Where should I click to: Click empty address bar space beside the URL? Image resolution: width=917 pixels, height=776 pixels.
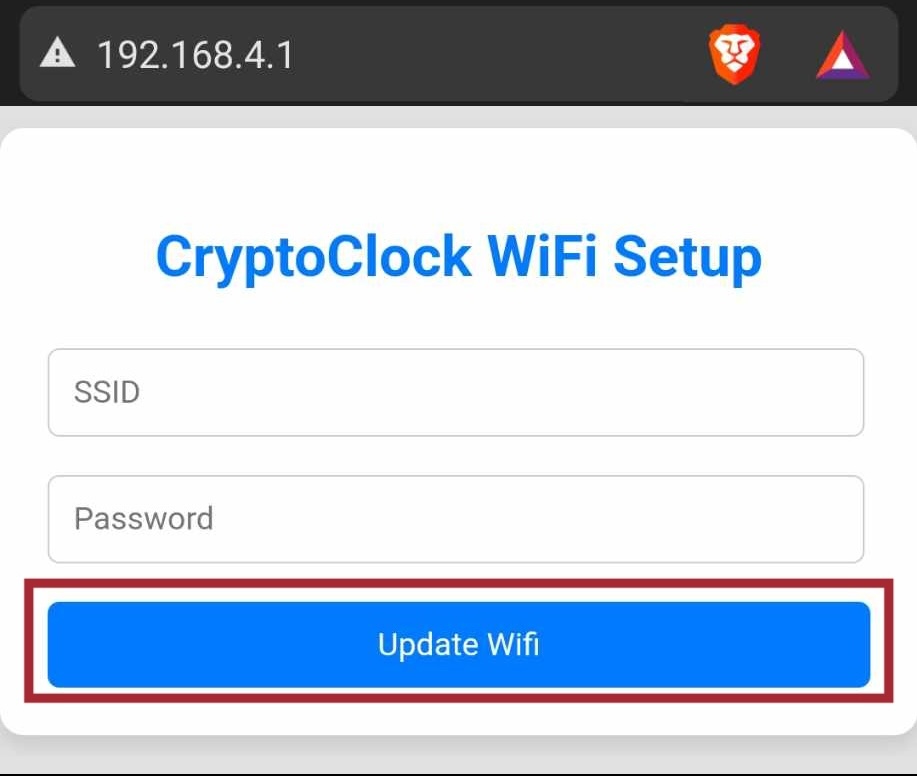[x=500, y=54]
